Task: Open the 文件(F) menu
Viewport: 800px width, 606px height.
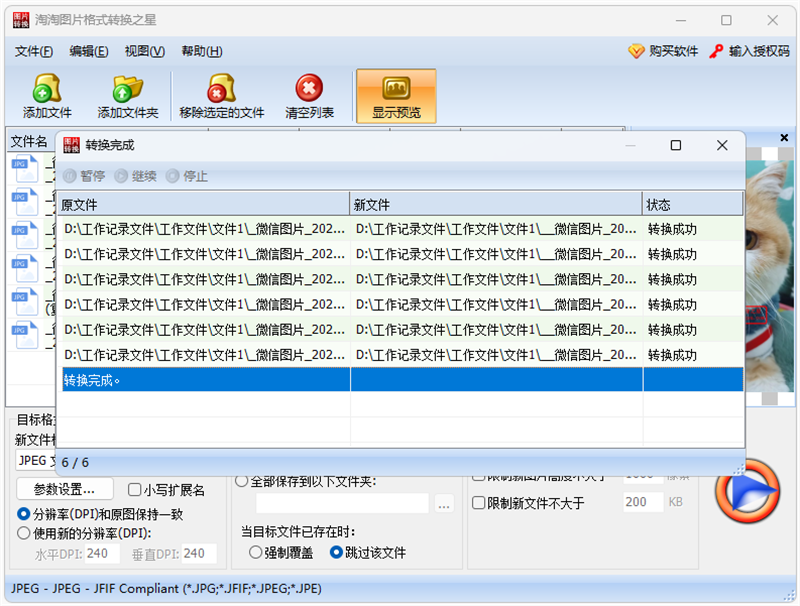Action: [34, 51]
